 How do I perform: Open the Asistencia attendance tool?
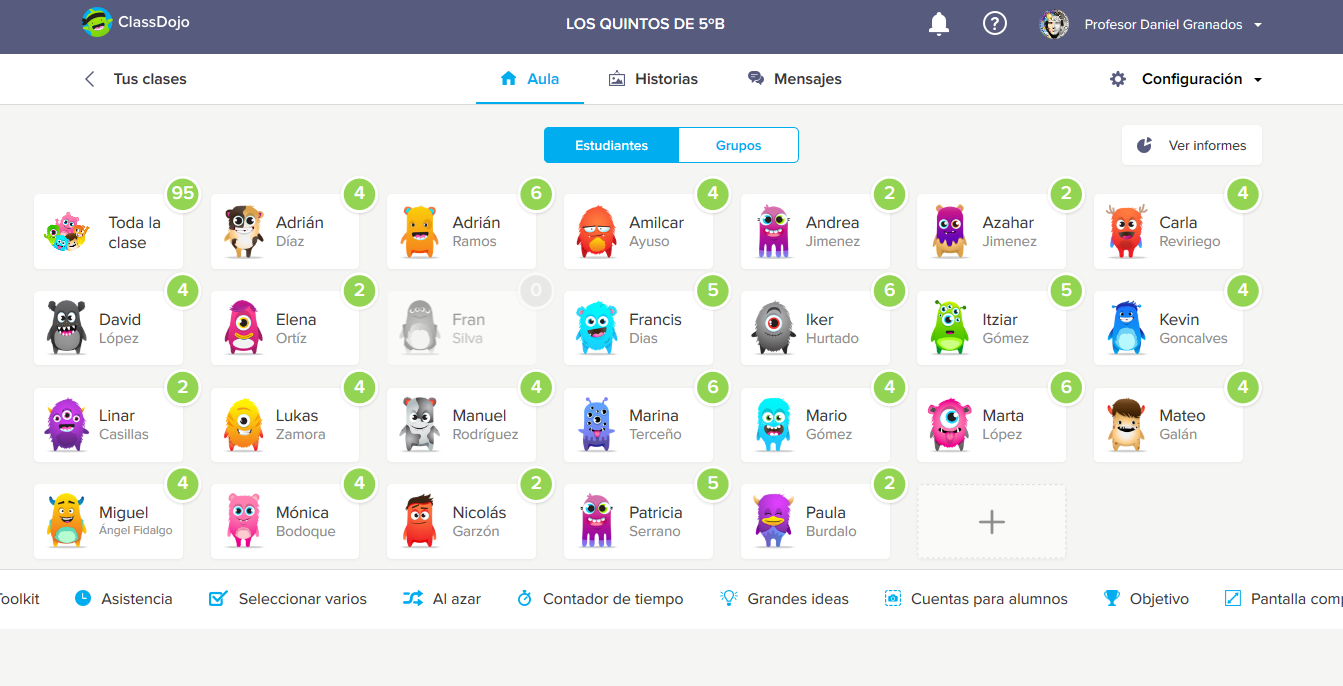point(123,598)
